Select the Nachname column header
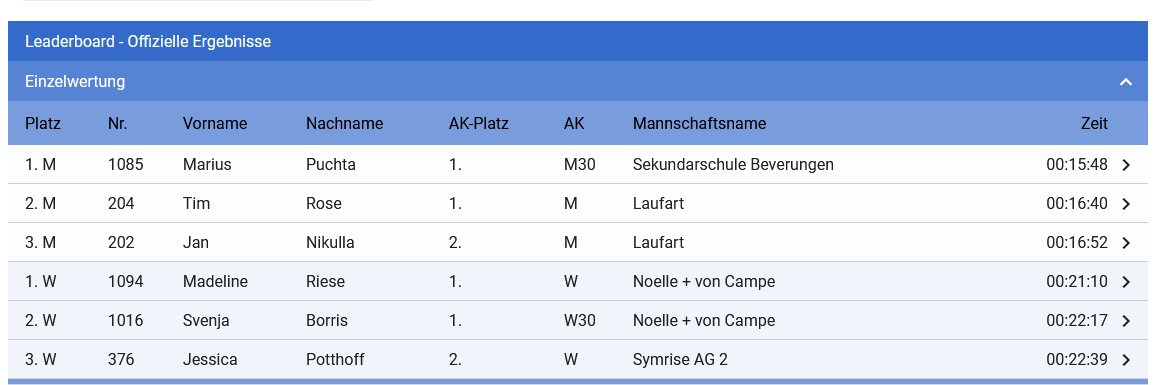 (x=344, y=124)
